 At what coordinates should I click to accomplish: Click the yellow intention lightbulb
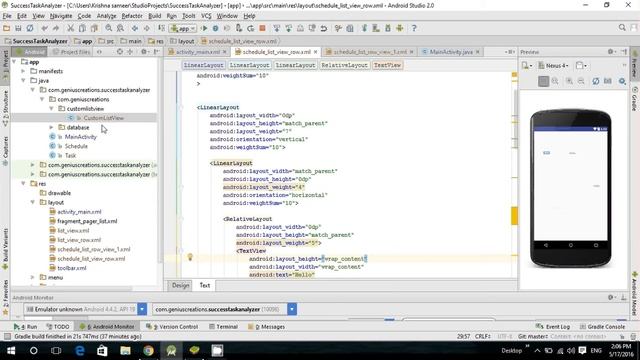190,257
